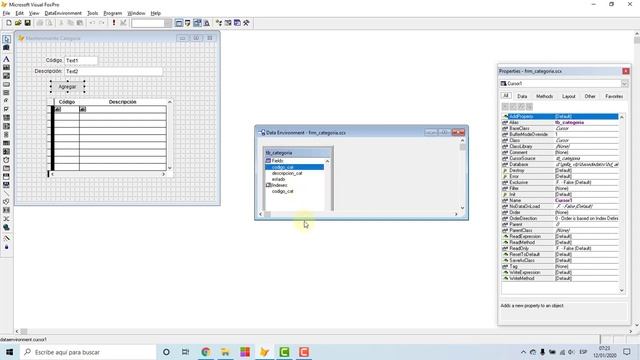Toggle the Builder Lock wand icon

tap(7, 238)
